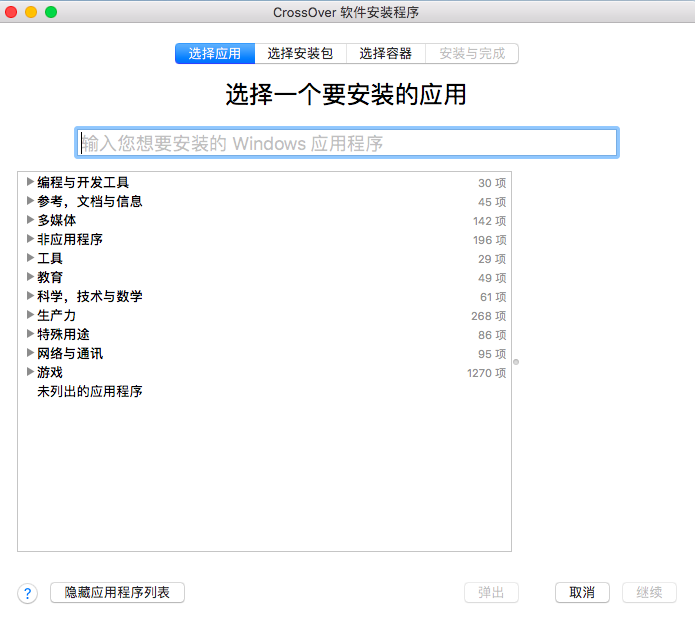
Task: Click the help question mark icon
Action: coord(27,593)
